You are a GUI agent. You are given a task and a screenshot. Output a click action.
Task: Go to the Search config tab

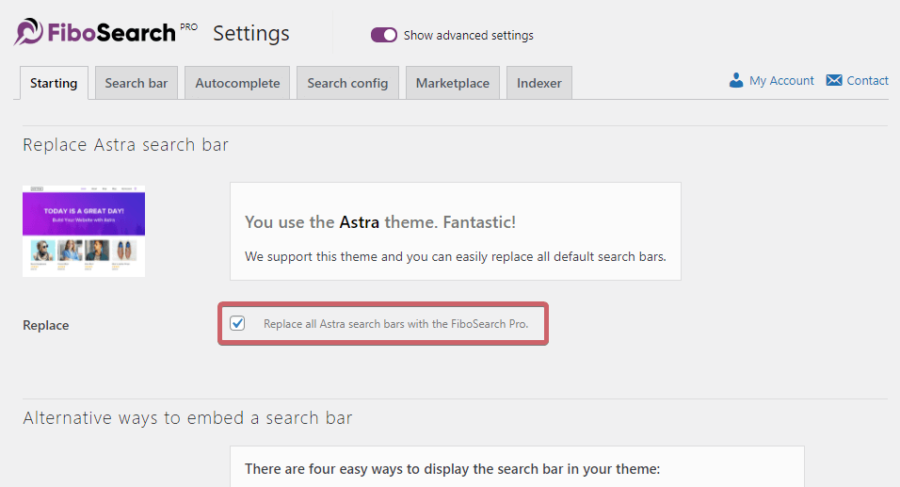click(347, 83)
